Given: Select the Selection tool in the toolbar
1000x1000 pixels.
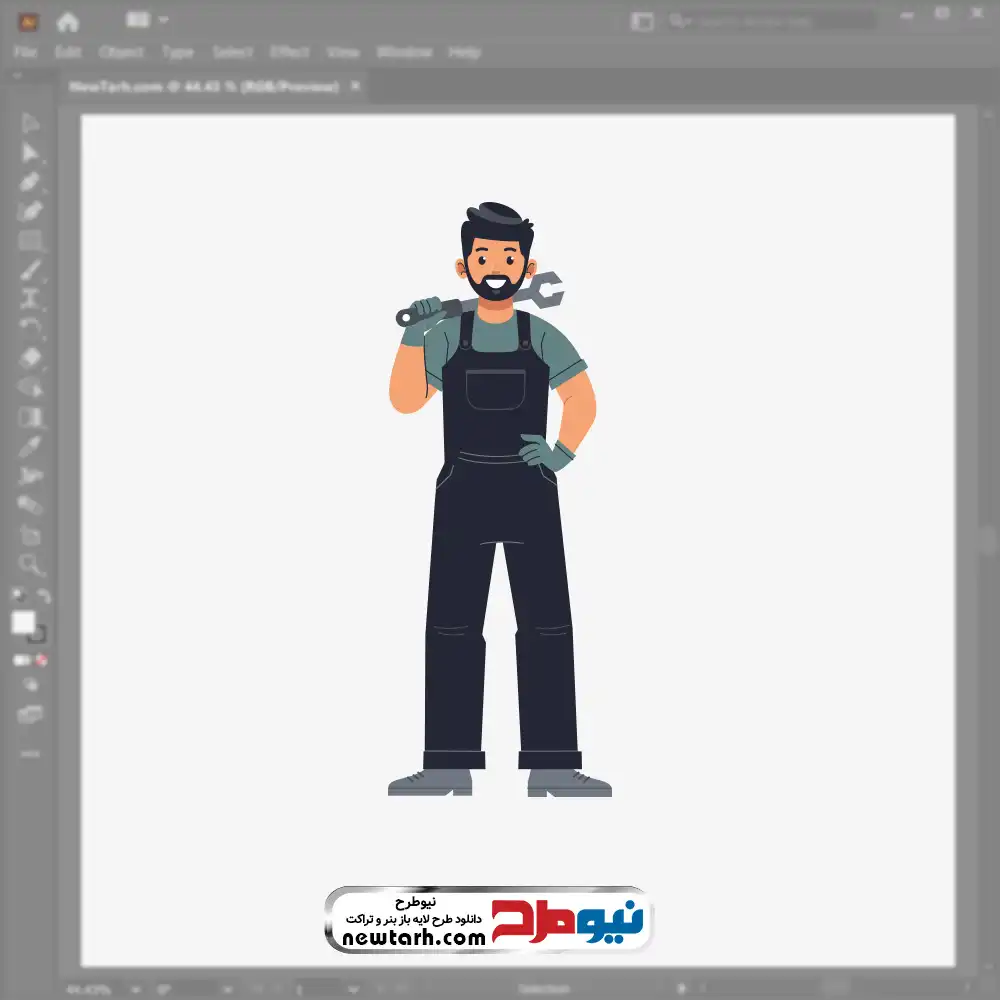Looking at the screenshot, I should [x=30, y=123].
